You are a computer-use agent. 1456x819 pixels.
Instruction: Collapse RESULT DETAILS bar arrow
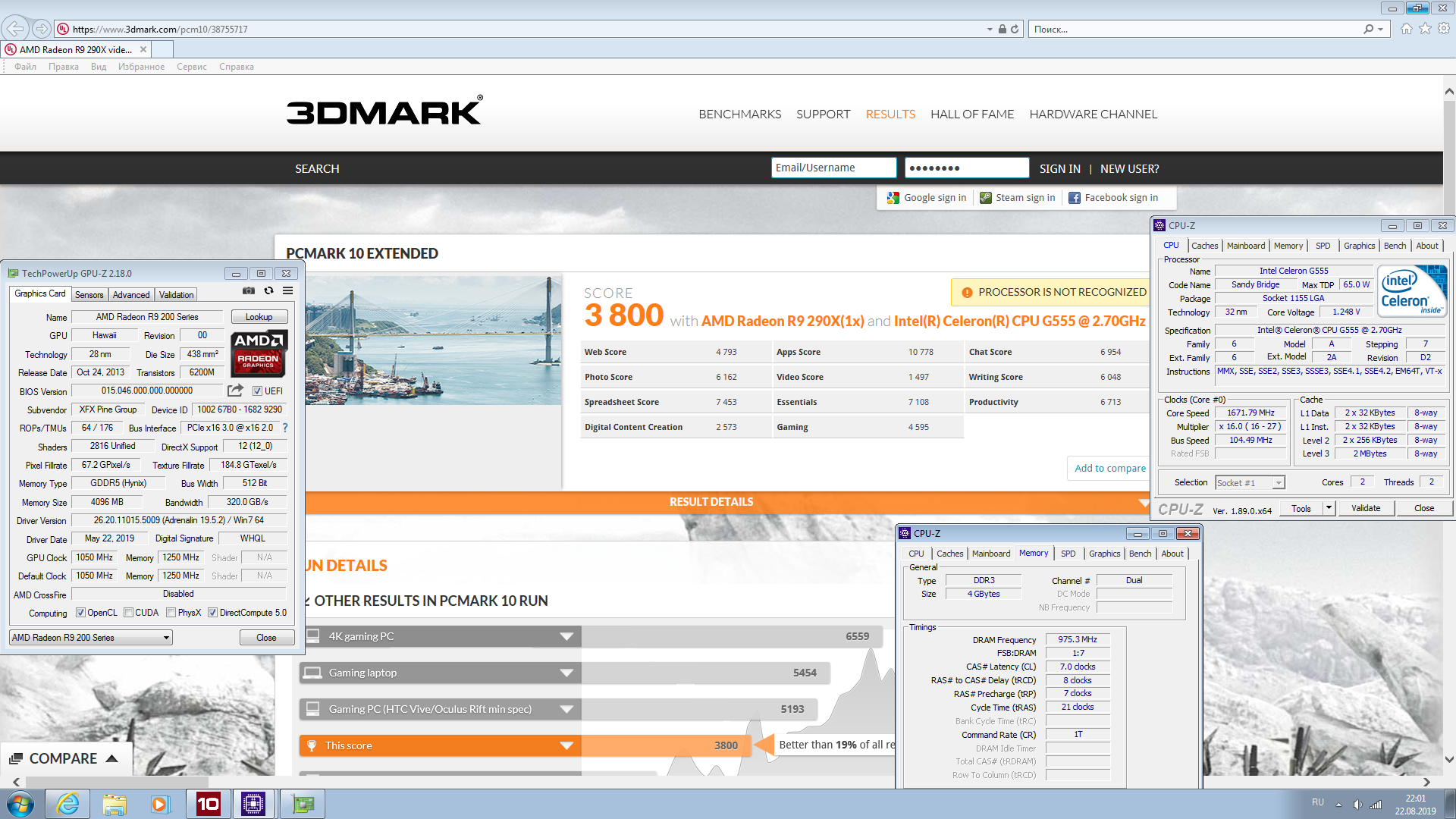point(1144,502)
